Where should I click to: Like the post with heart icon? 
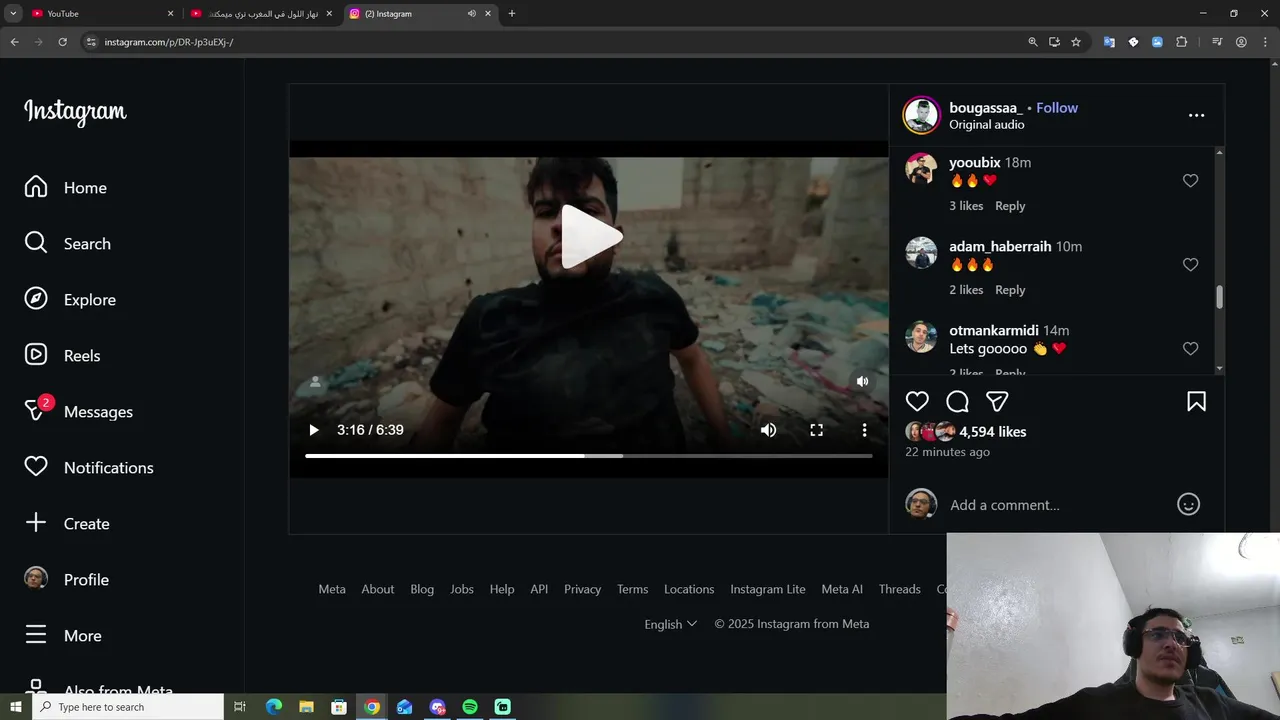pos(917,401)
